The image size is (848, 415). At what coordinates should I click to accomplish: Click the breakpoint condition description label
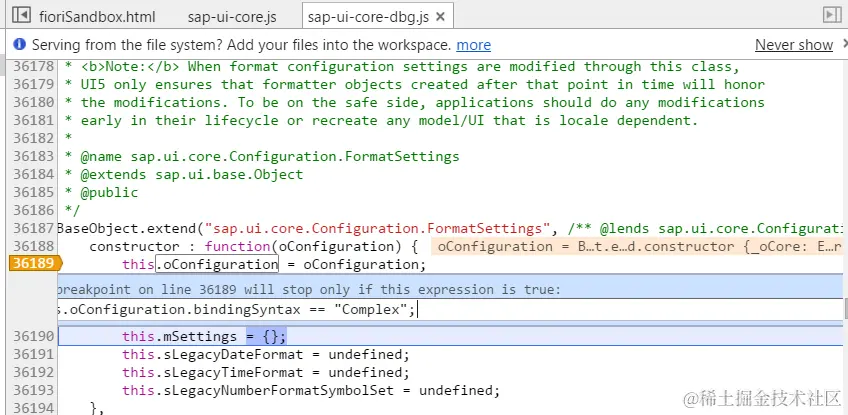[309, 289]
